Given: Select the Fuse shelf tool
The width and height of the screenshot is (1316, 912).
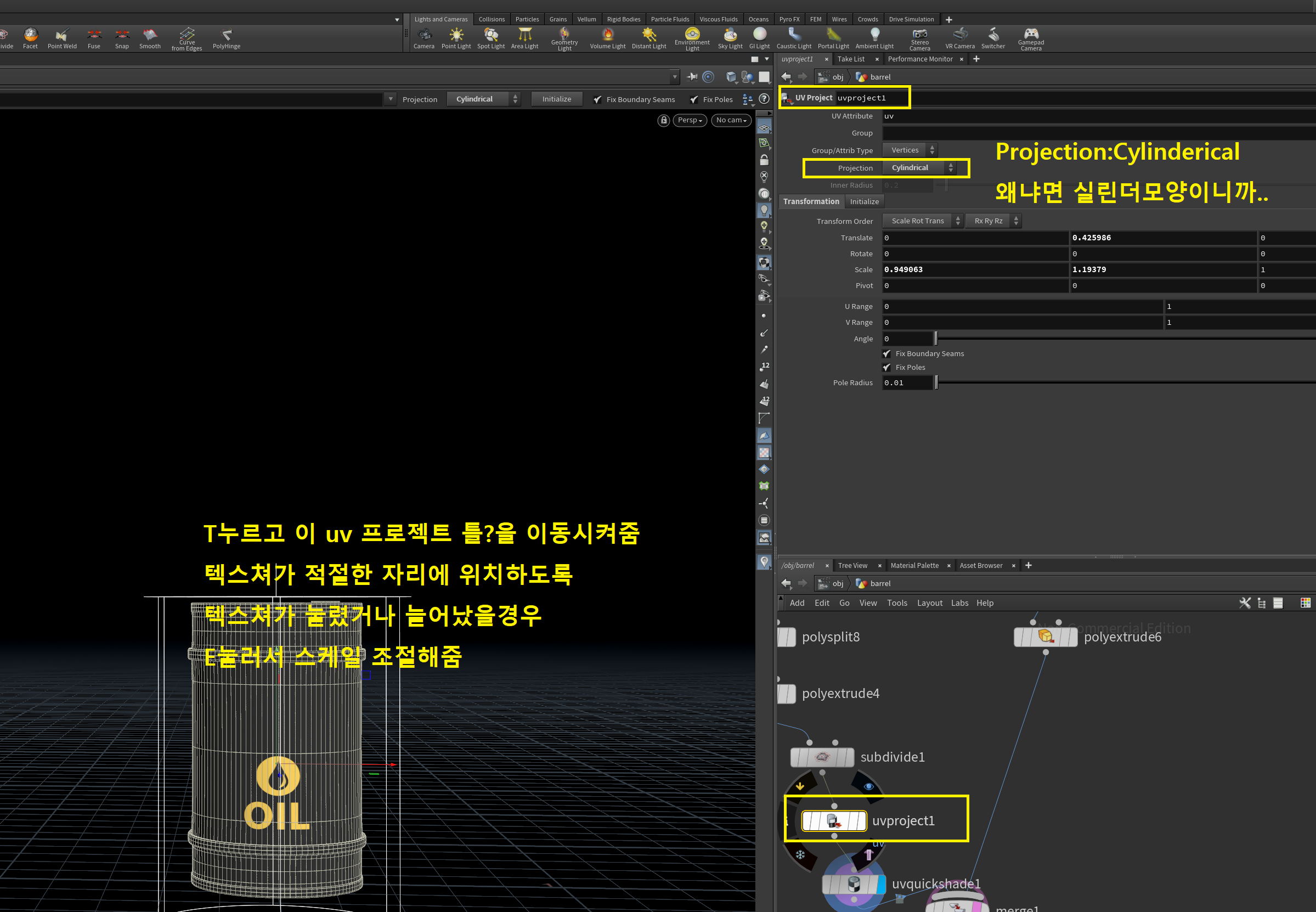Looking at the screenshot, I should (94, 38).
